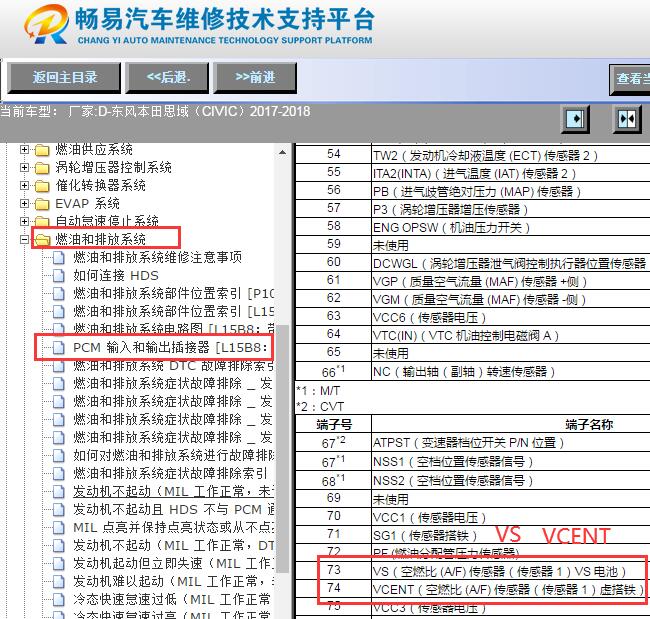
Task: Click the 返回主目录 button
Action: (x=64, y=78)
